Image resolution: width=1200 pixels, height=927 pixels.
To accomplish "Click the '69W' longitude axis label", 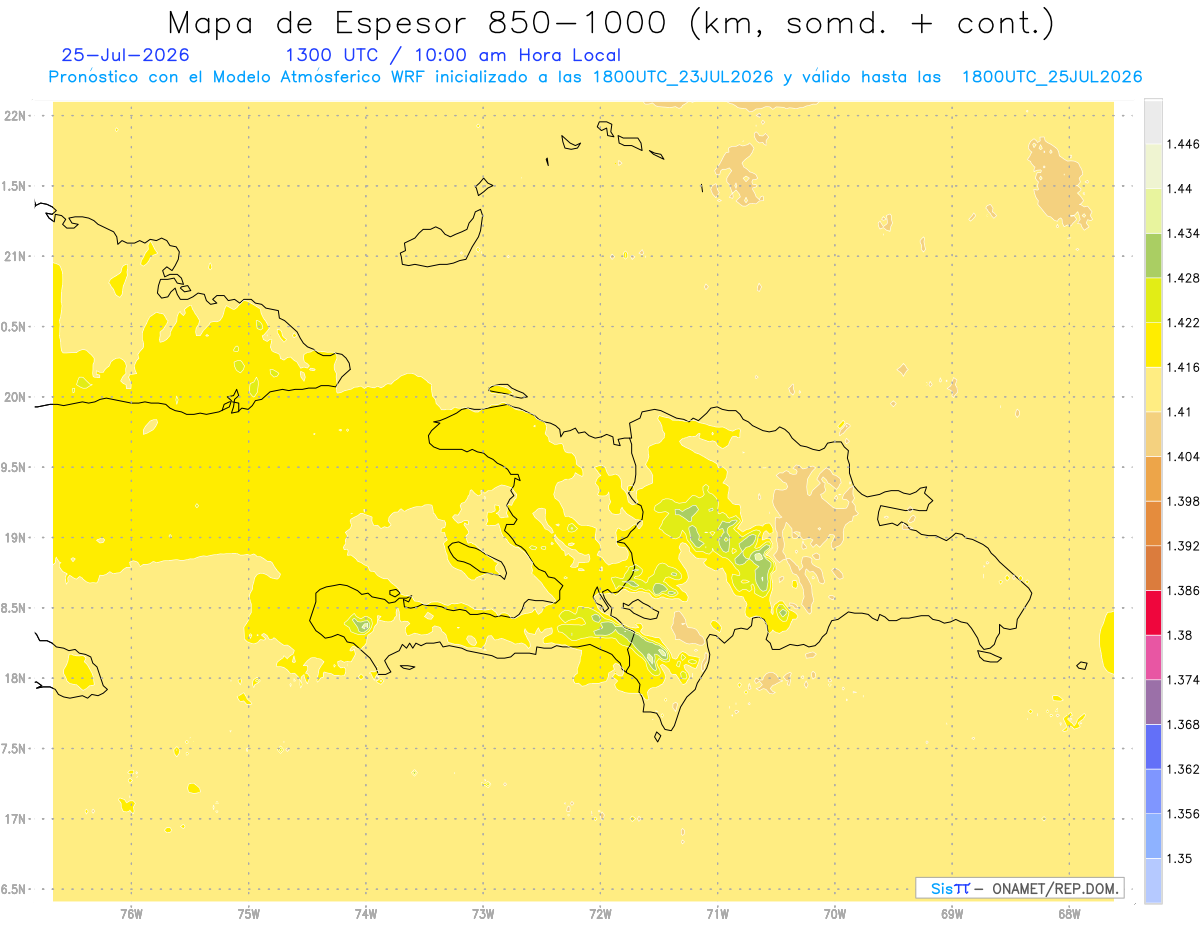I will 952,912.
